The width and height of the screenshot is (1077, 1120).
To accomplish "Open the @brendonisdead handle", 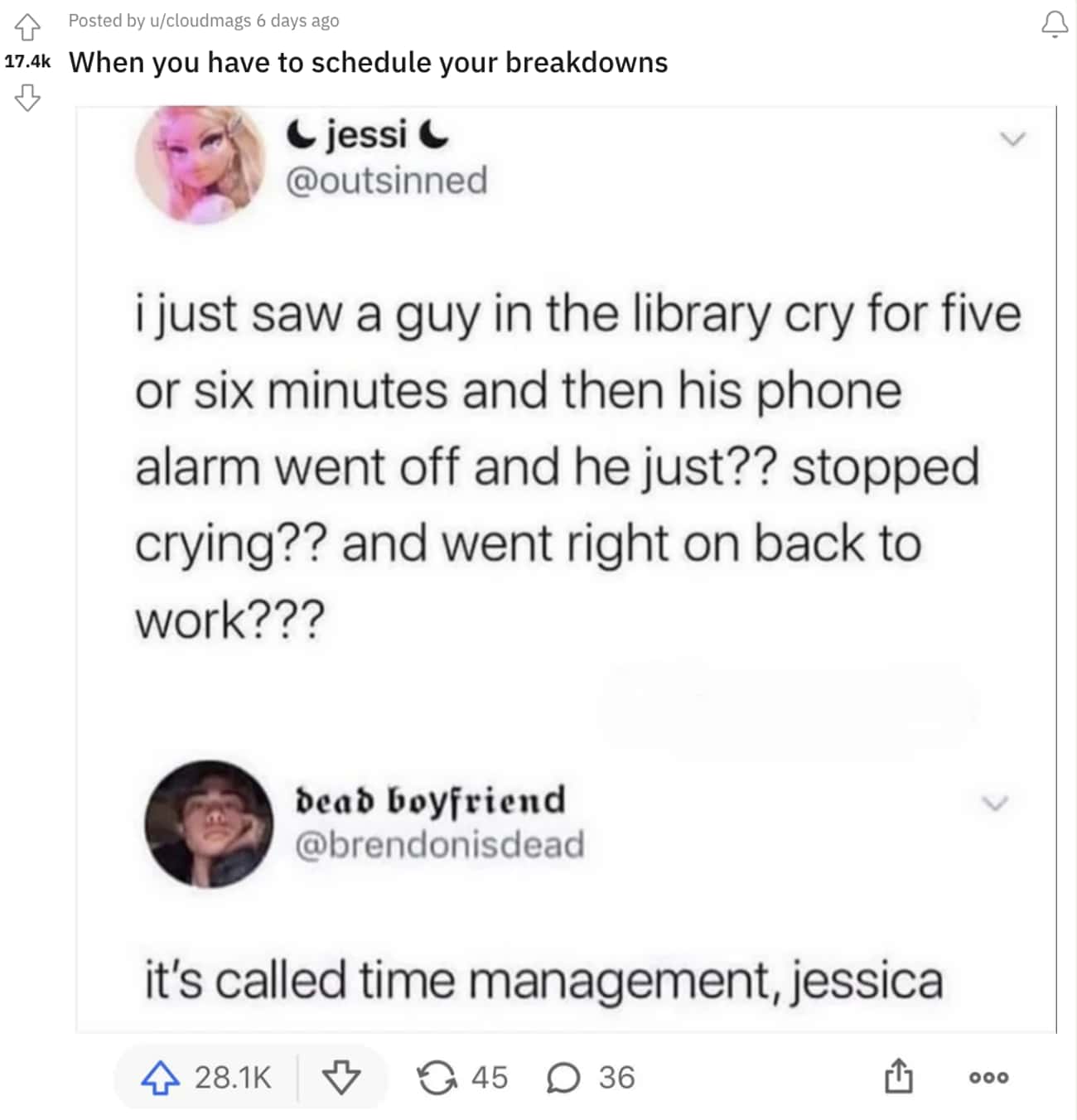I will pos(440,844).
